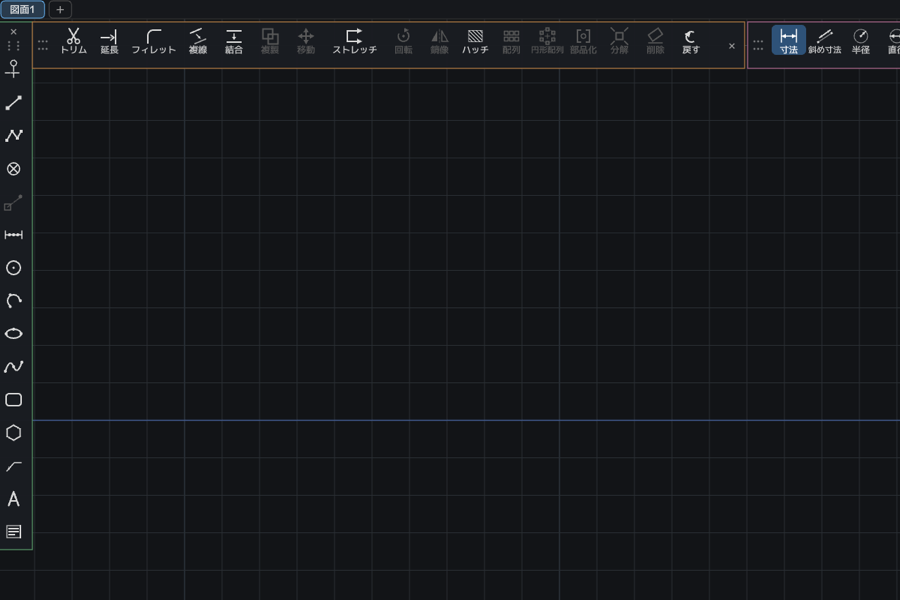
Task: Click the 戻す (undo) button
Action: (x=690, y=41)
